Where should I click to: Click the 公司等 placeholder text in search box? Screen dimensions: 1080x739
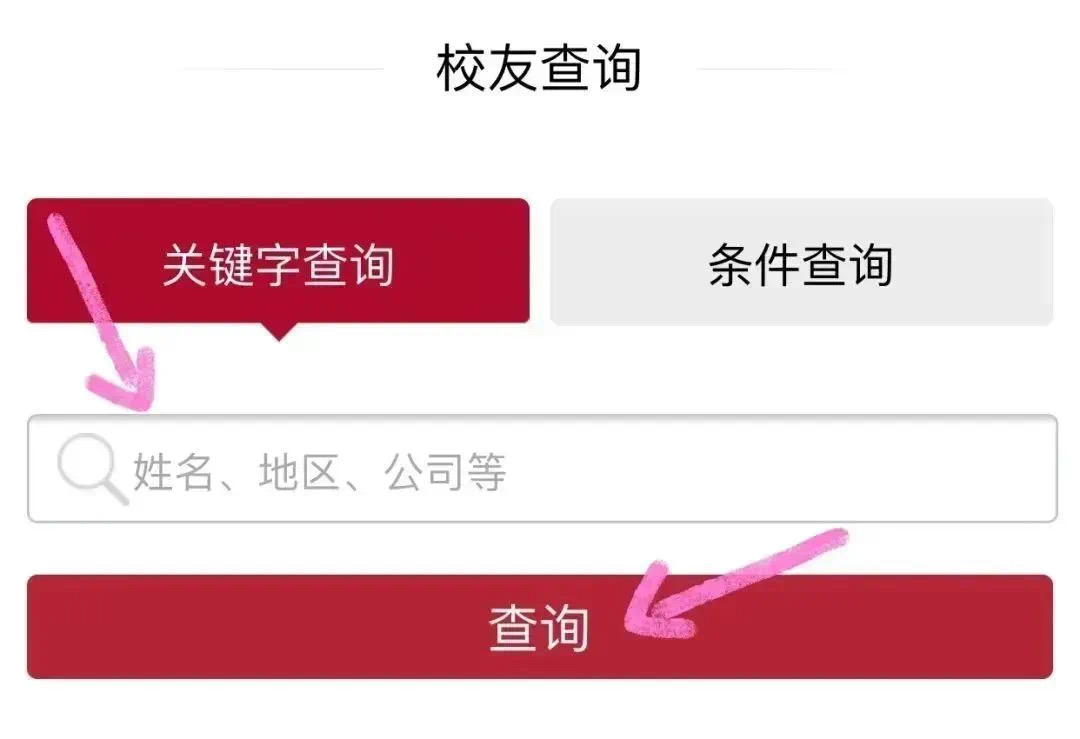(446, 472)
